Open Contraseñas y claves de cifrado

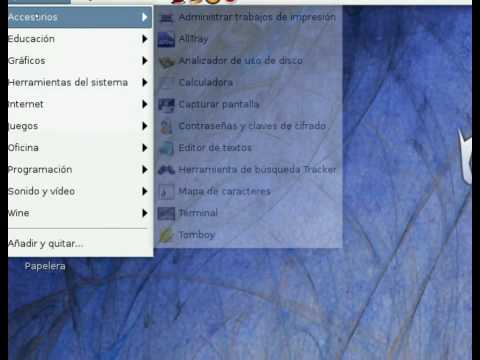248,126
